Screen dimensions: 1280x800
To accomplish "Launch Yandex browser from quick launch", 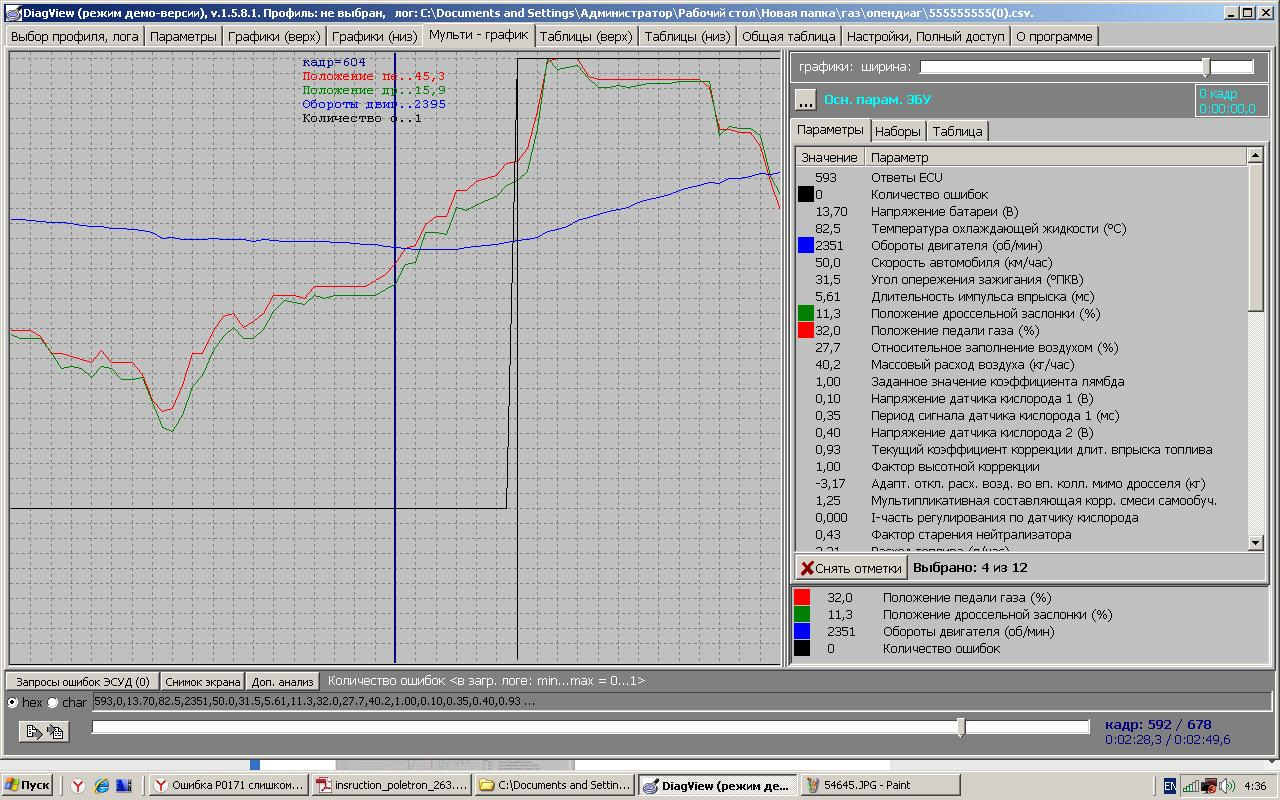I will coord(77,786).
